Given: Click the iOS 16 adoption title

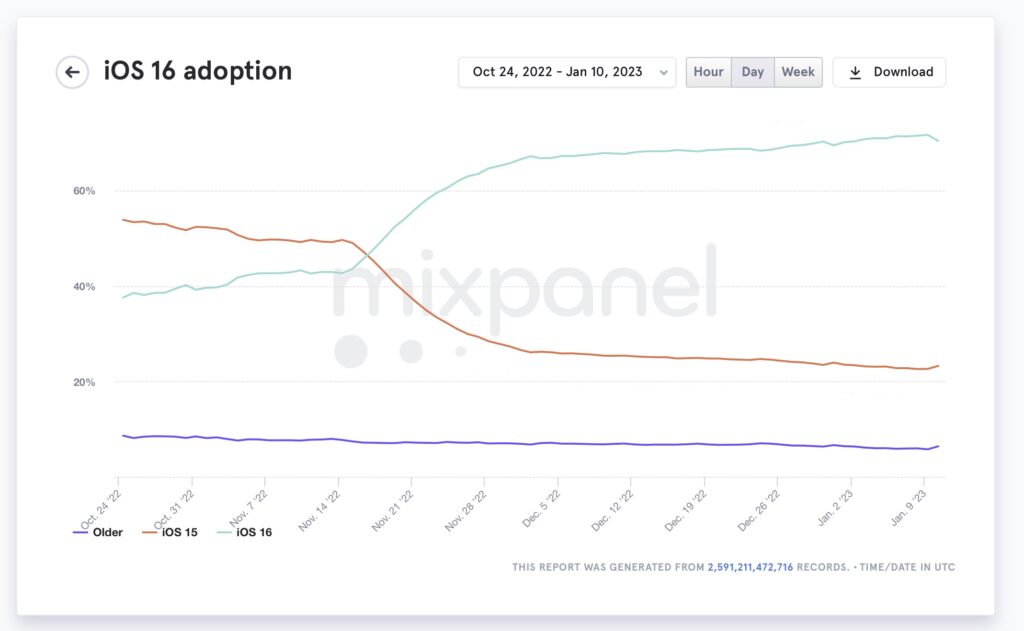Looking at the screenshot, I should [197, 71].
